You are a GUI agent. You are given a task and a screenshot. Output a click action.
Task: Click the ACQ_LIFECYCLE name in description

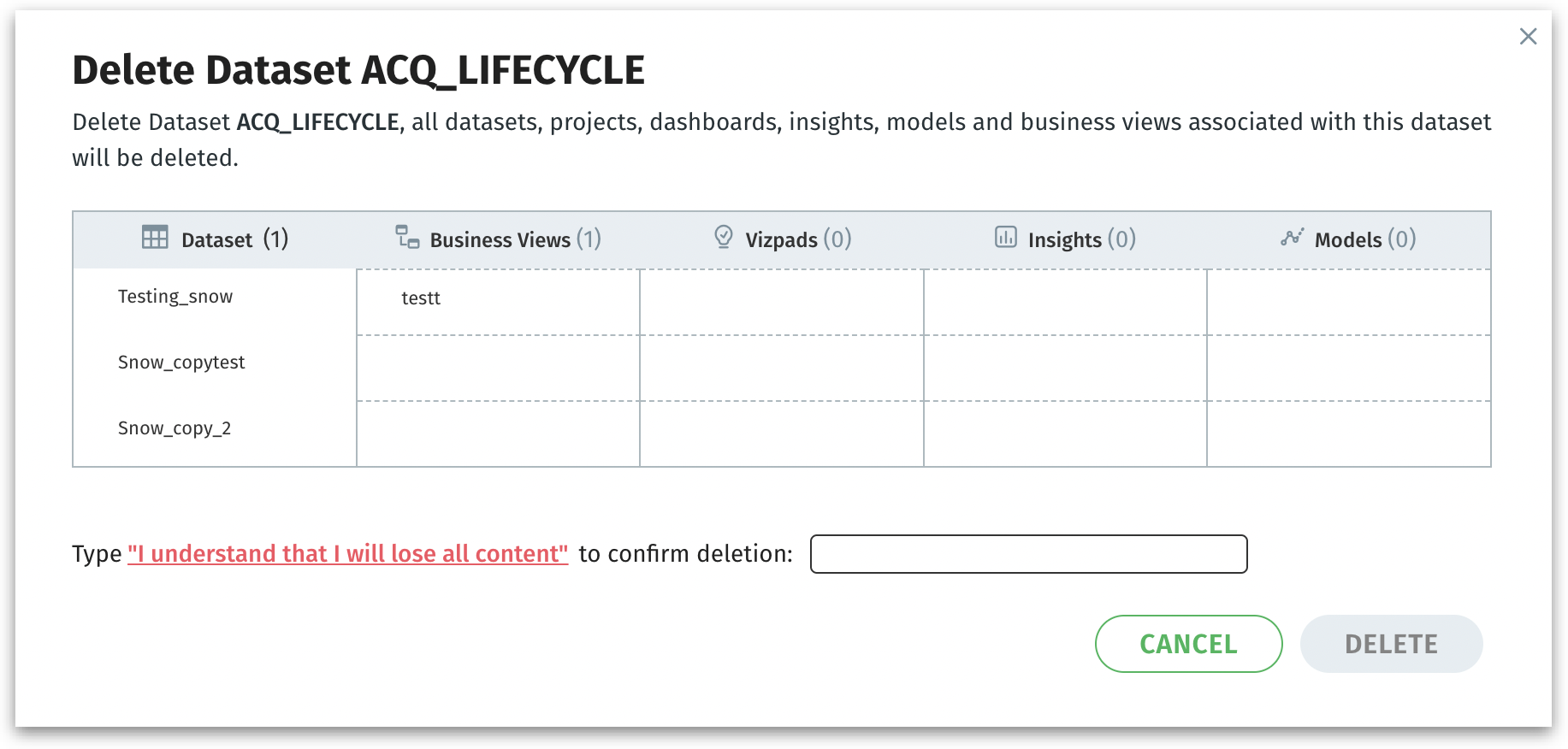(x=317, y=122)
